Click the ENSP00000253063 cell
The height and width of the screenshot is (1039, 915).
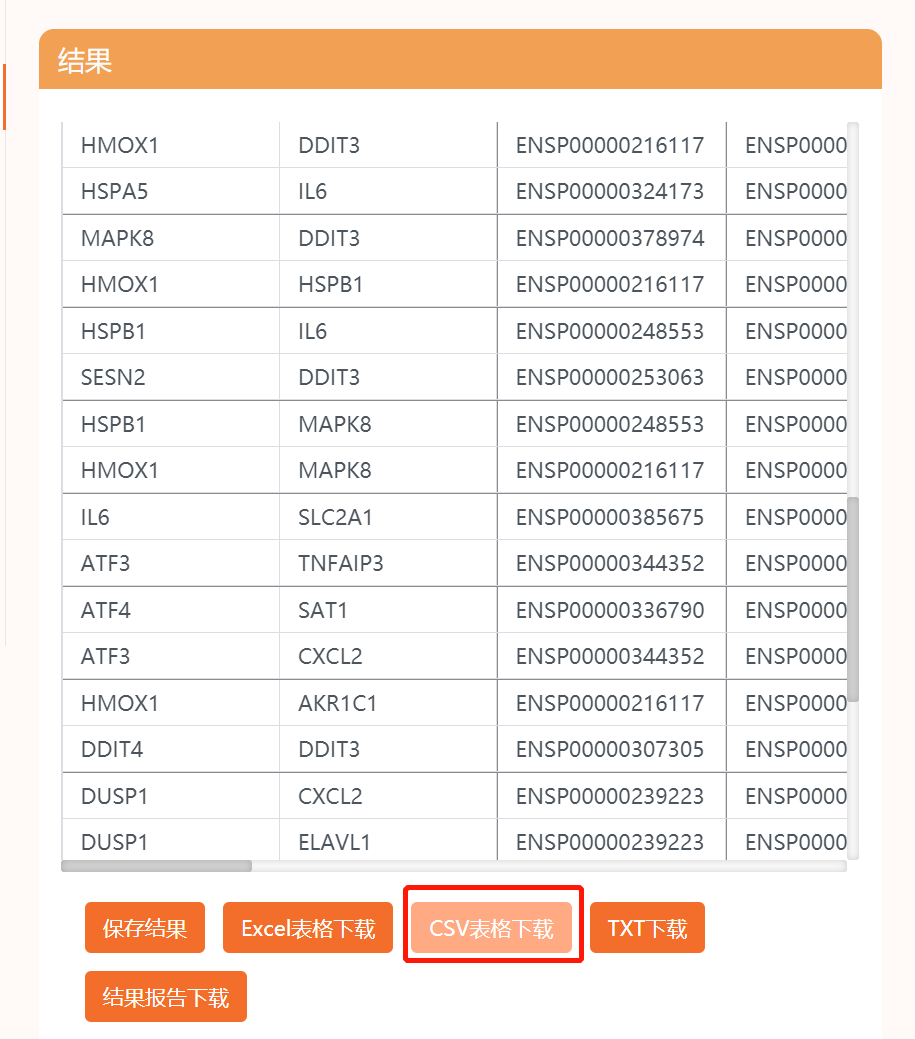(610, 377)
